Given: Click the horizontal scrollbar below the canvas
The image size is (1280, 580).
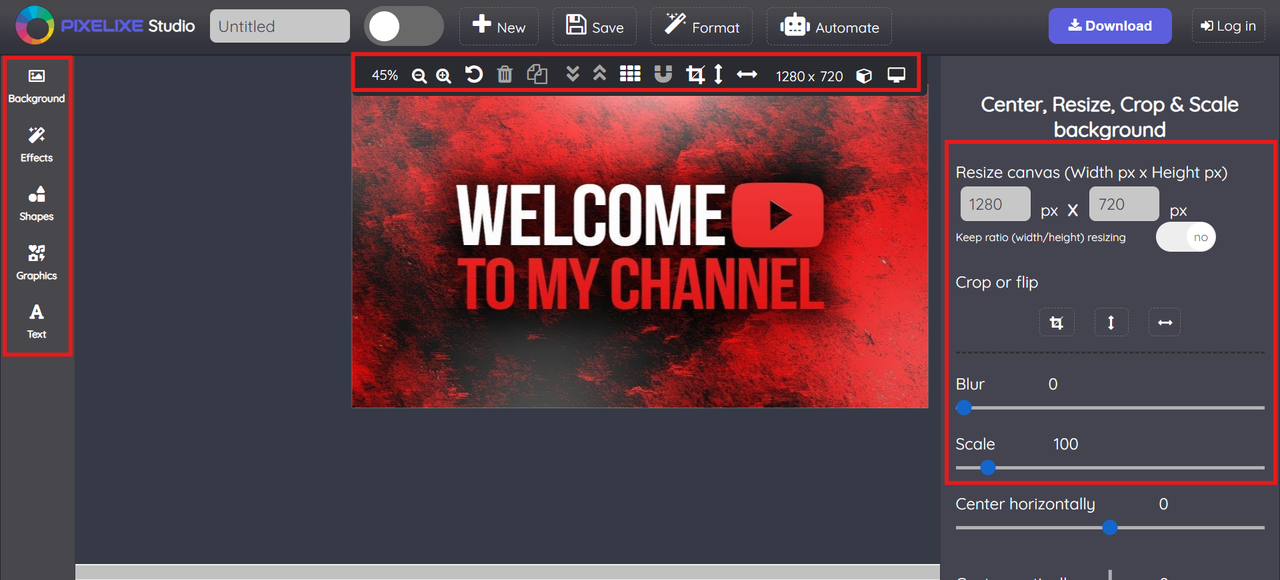Looking at the screenshot, I should click(x=507, y=572).
